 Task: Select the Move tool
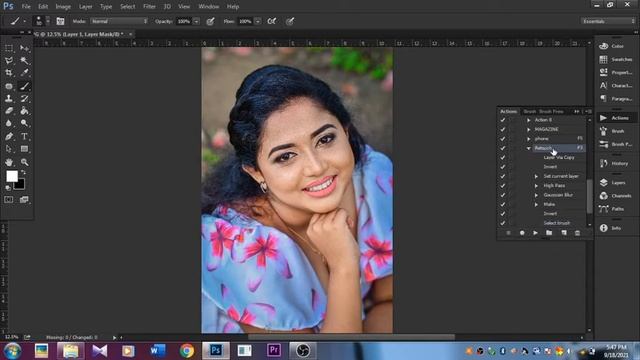24,48
